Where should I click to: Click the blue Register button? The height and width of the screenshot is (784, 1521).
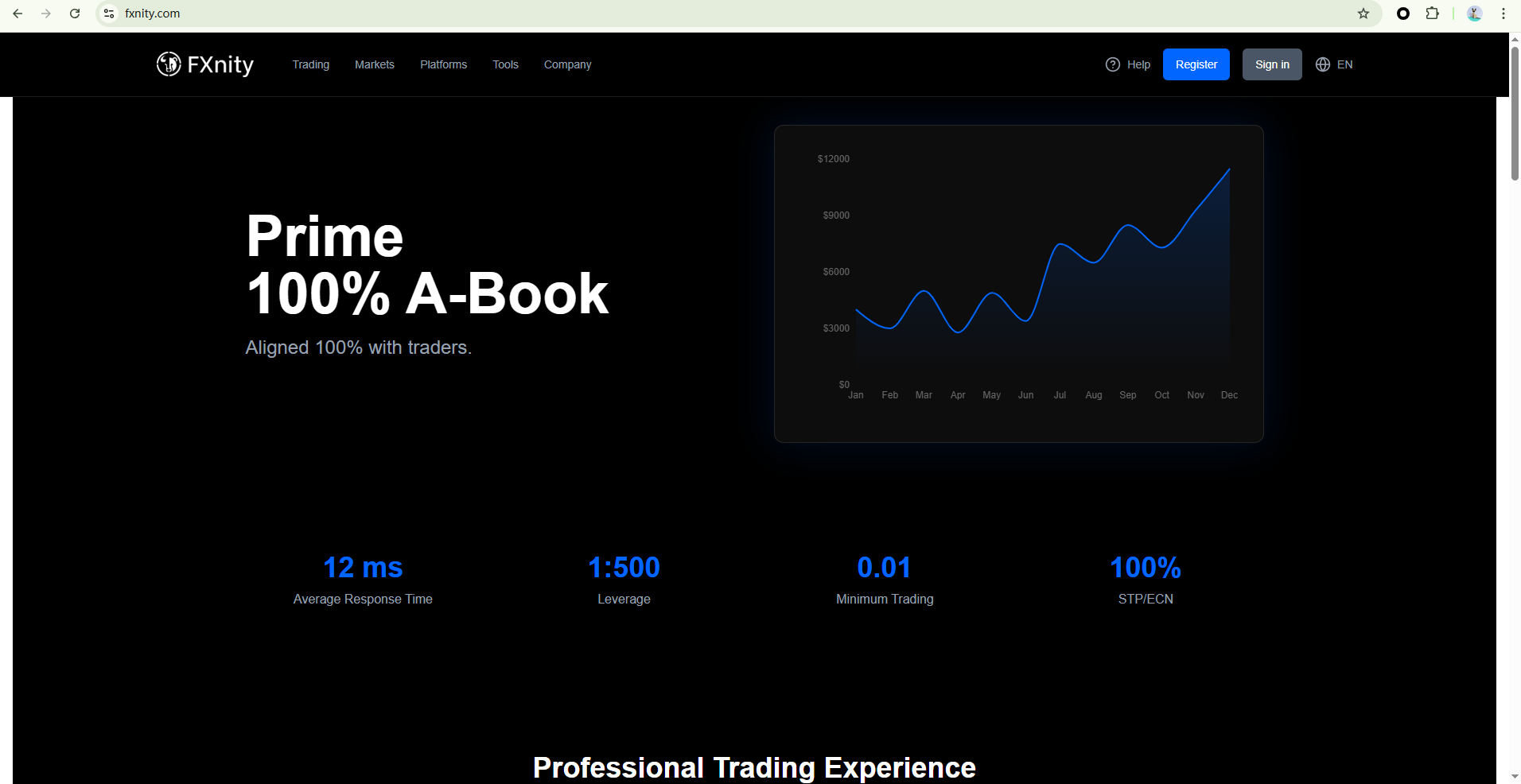pyautogui.click(x=1196, y=64)
